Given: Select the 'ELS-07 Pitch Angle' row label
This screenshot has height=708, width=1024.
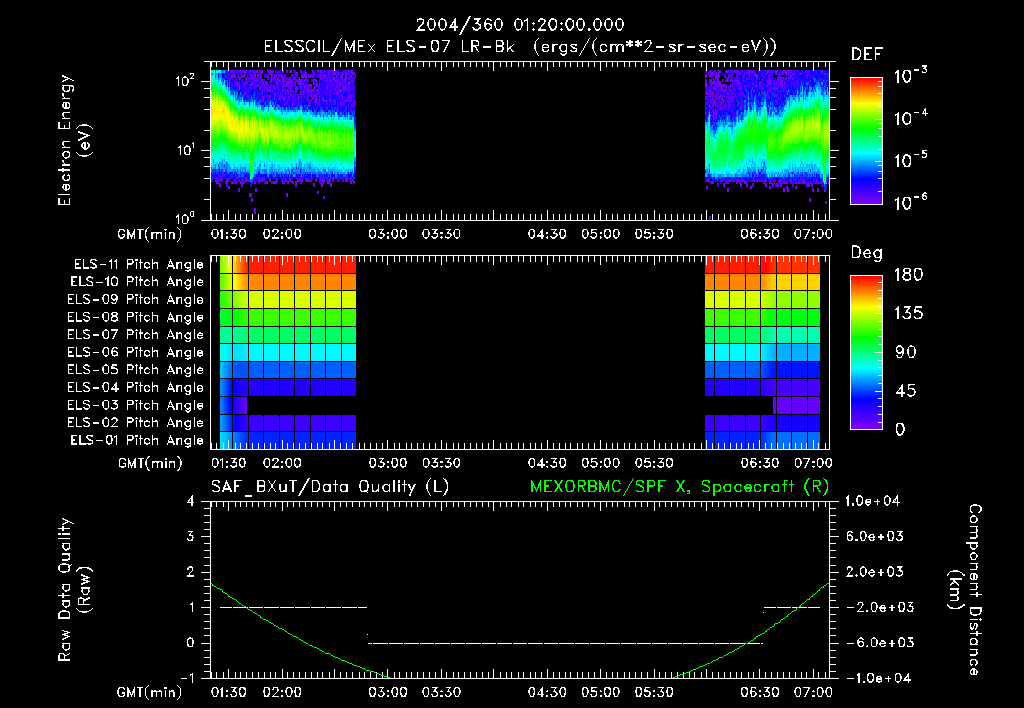Looking at the screenshot, I should pyautogui.click(x=136, y=335).
